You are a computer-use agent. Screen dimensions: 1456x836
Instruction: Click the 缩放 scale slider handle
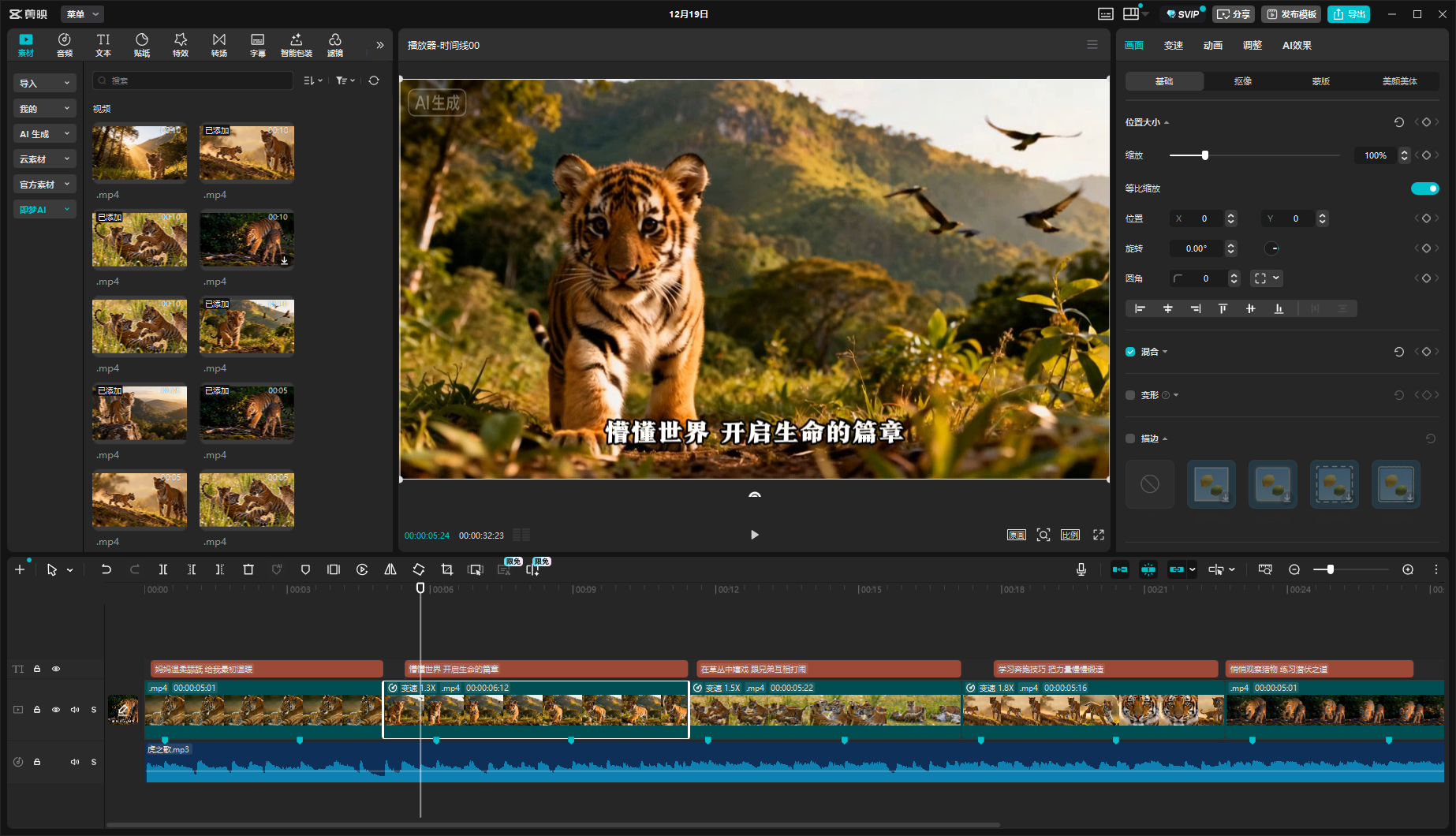tap(1205, 155)
